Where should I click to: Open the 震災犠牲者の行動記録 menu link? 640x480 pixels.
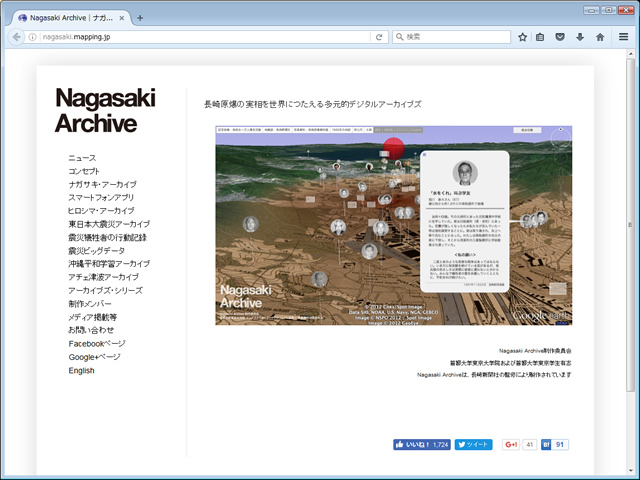point(107,238)
